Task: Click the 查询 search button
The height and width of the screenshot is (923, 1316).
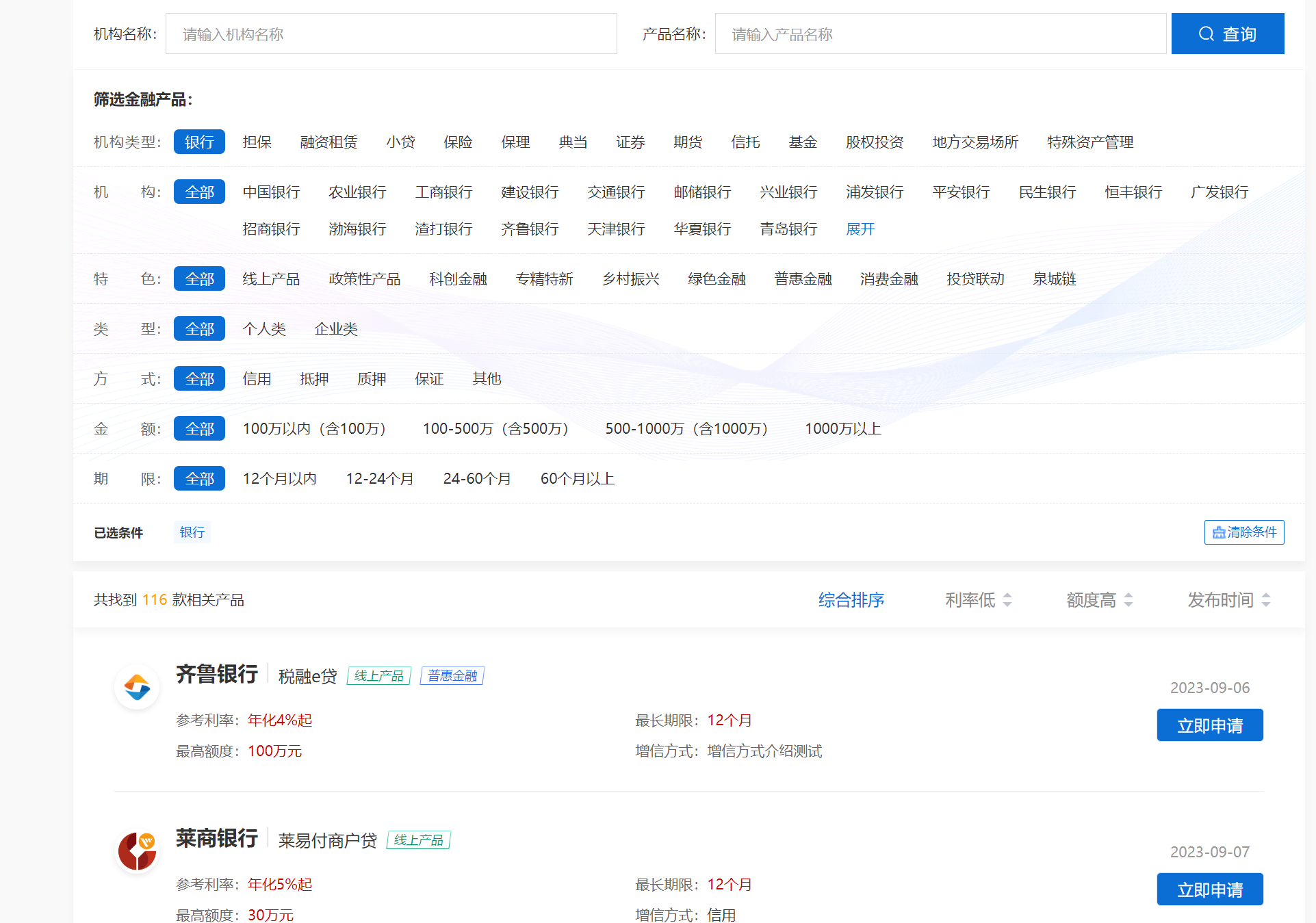Action: [x=1227, y=34]
